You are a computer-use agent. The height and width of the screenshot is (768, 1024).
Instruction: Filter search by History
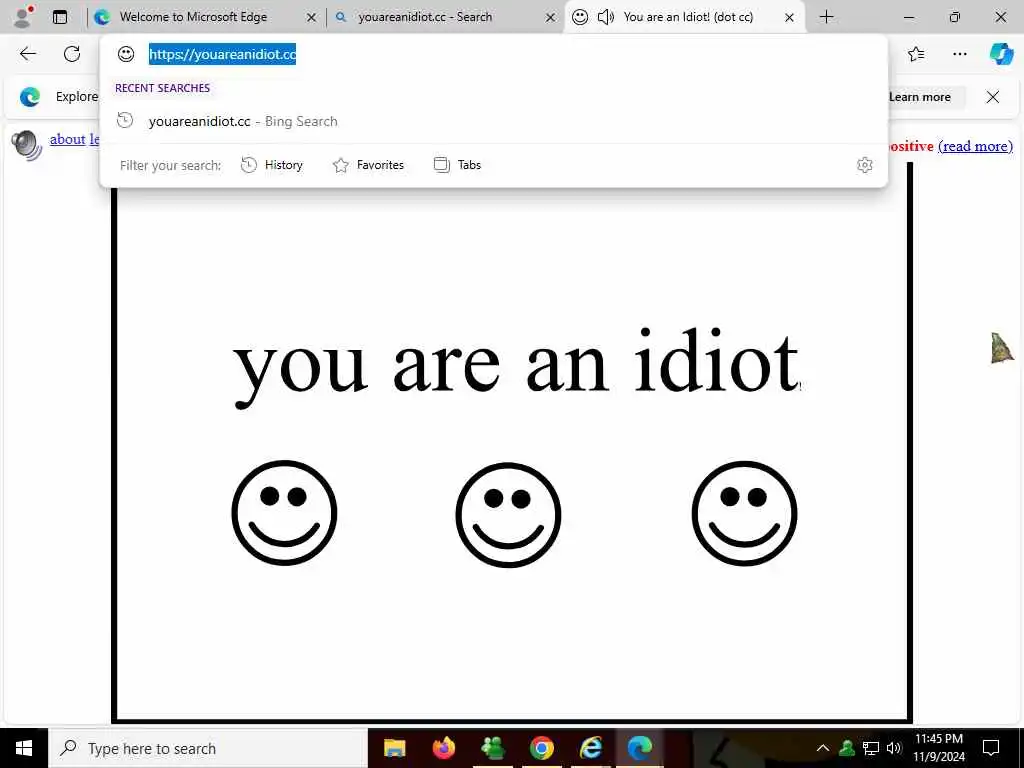(x=272, y=165)
